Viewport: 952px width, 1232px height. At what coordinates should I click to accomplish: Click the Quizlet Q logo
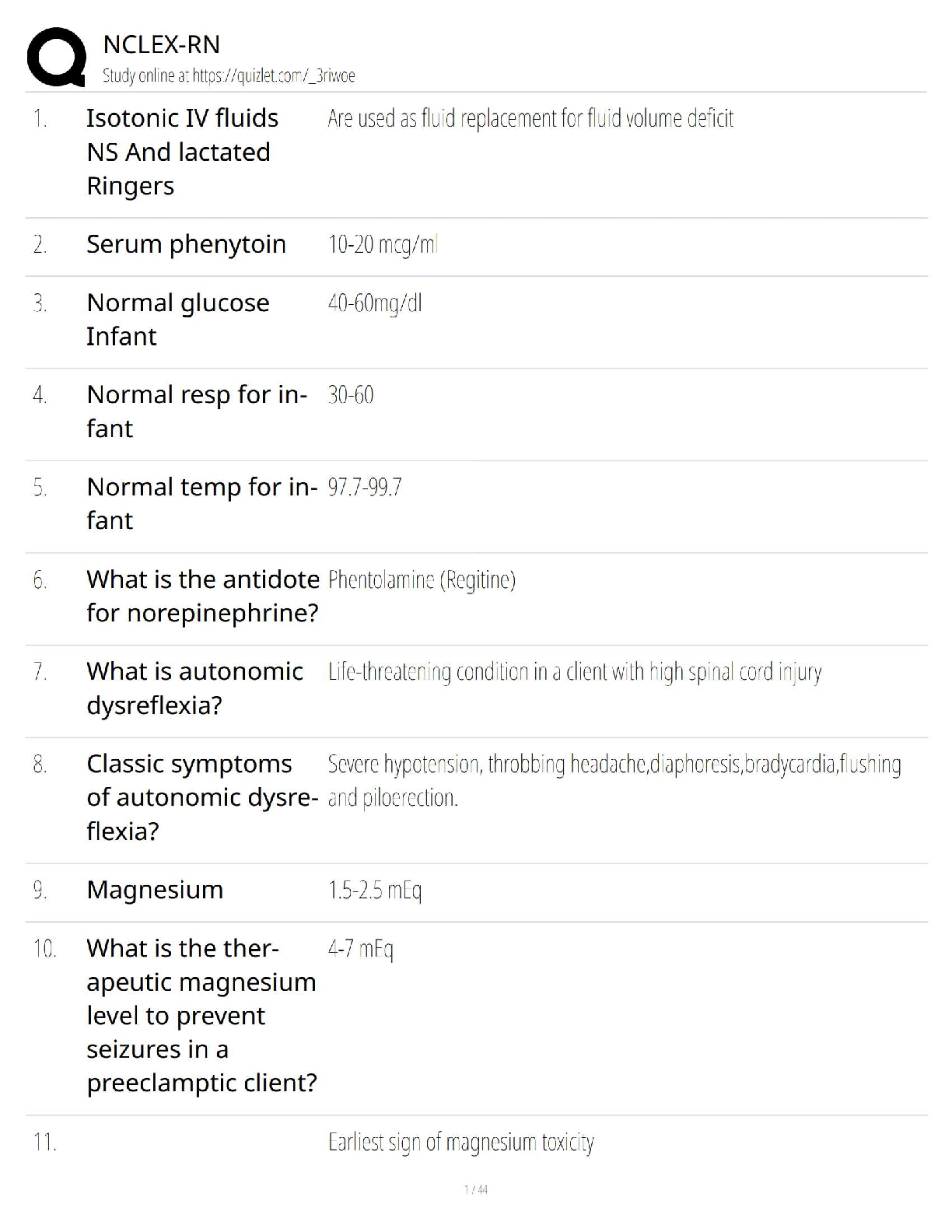pyautogui.click(x=56, y=57)
